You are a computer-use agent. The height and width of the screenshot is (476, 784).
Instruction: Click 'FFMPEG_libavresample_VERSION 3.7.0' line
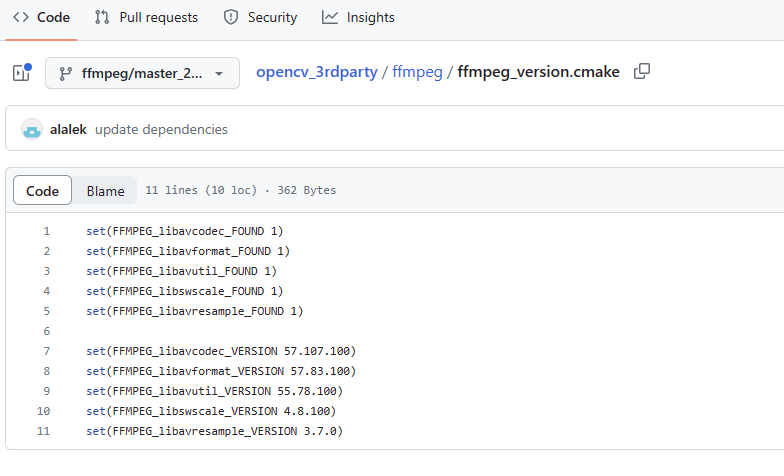click(x=214, y=431)
